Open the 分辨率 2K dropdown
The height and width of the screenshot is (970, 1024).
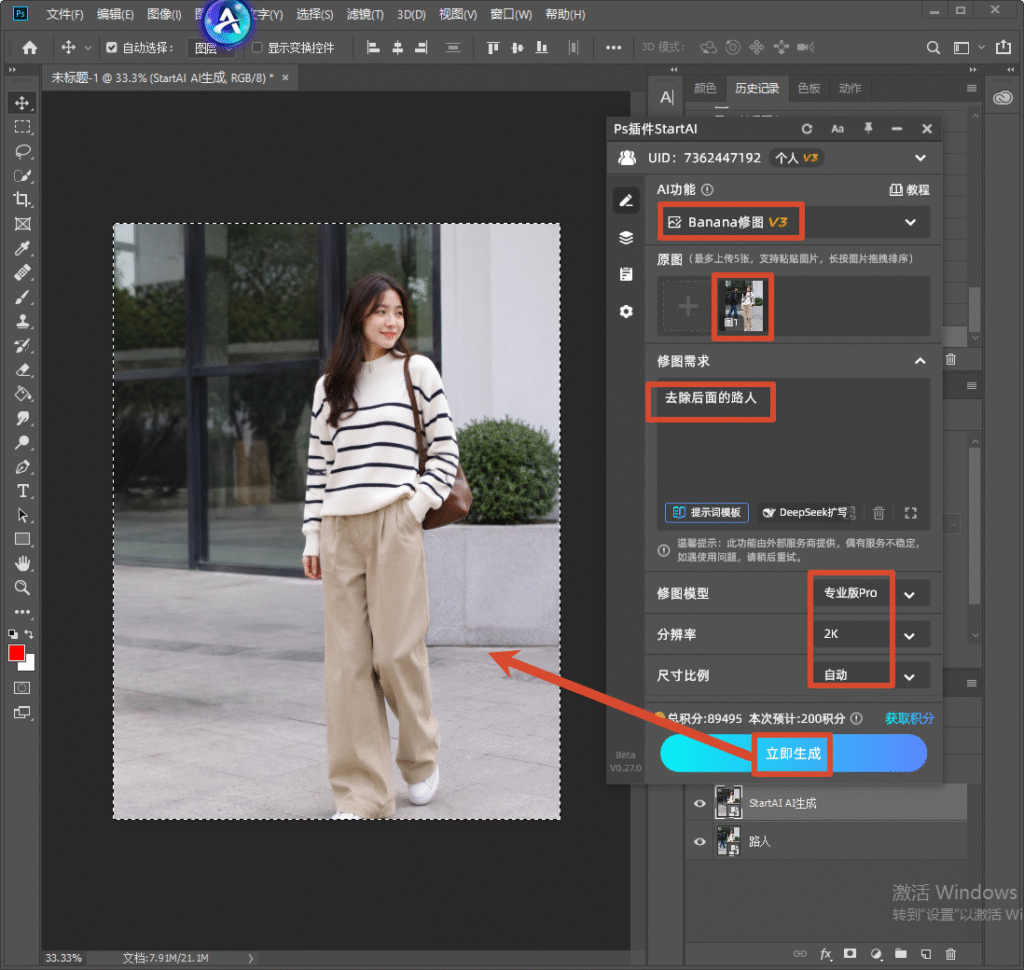pyautogui.click(x=871, y=634)
